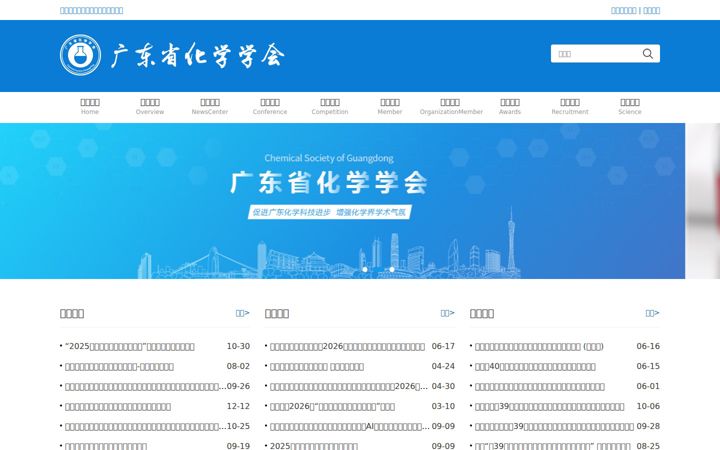Open the notice dated 04-24

click(x=317, y=366)
